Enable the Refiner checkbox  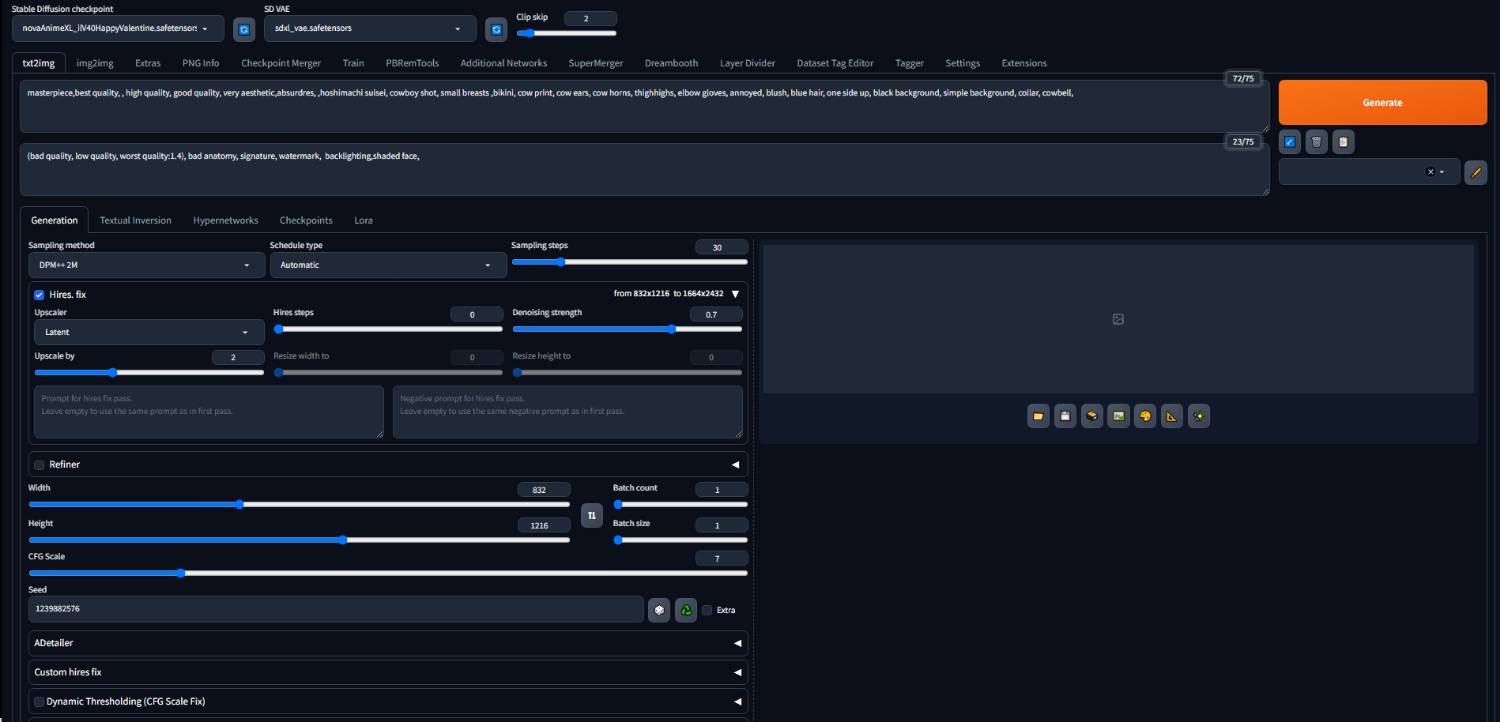tap(39, 465)
